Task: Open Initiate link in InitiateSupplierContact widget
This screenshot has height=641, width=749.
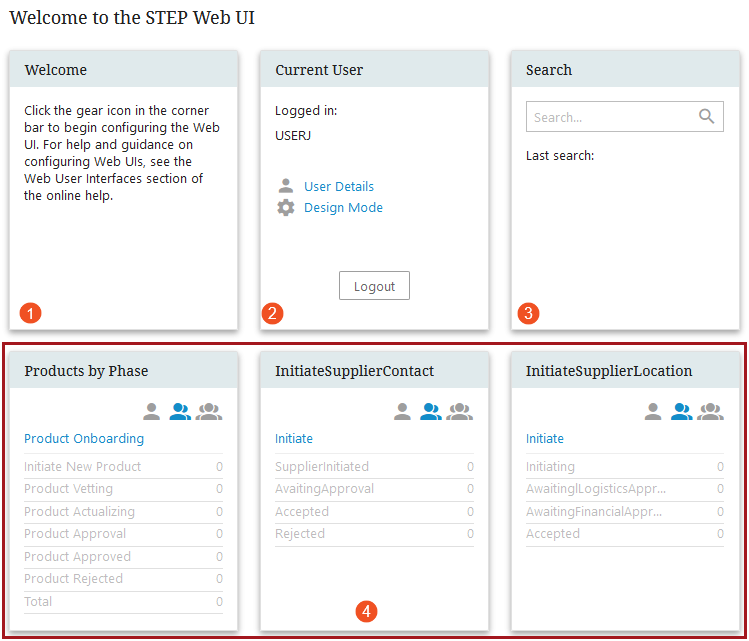Action: [294, 438]
